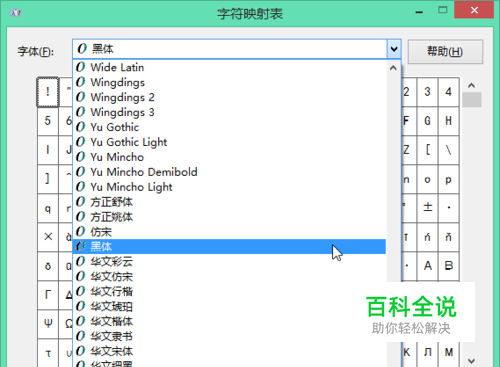Screen dimensions: 500x367
Task: Choose Yu Mincho Light font
Action: click(229, 187)
